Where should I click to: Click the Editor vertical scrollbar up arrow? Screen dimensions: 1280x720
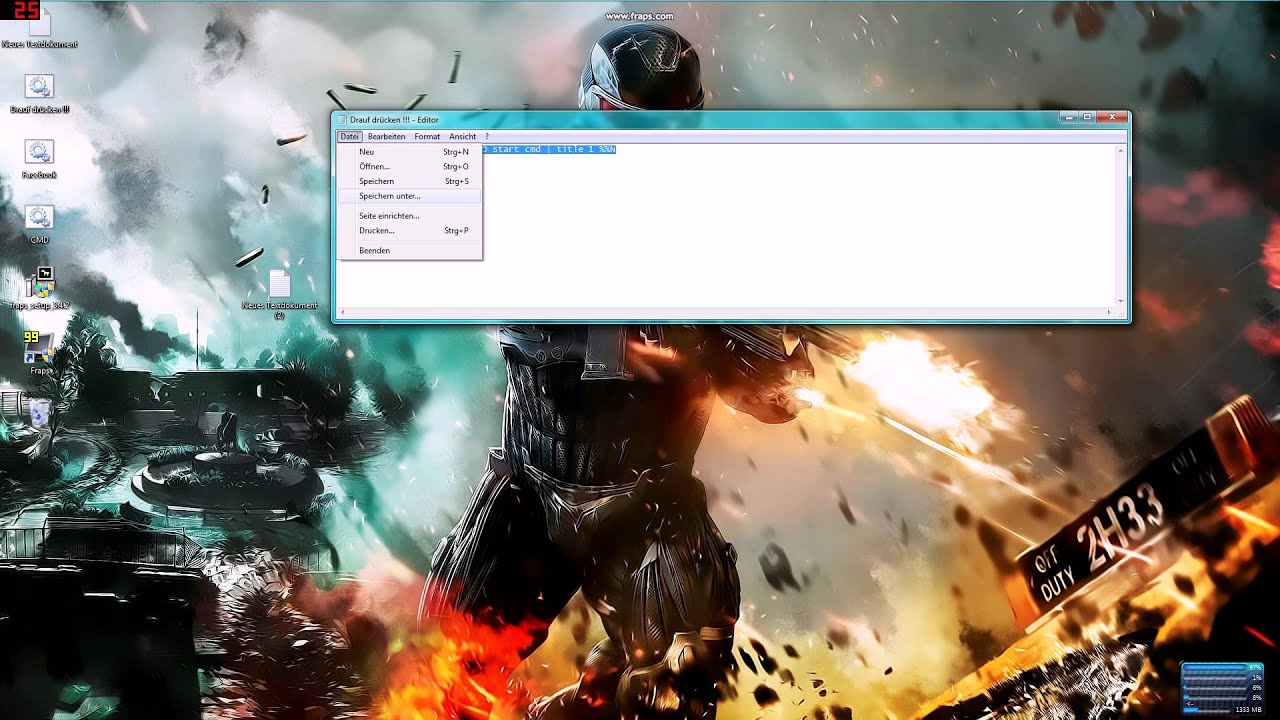pyautogui.click(x=1121, y=150)
